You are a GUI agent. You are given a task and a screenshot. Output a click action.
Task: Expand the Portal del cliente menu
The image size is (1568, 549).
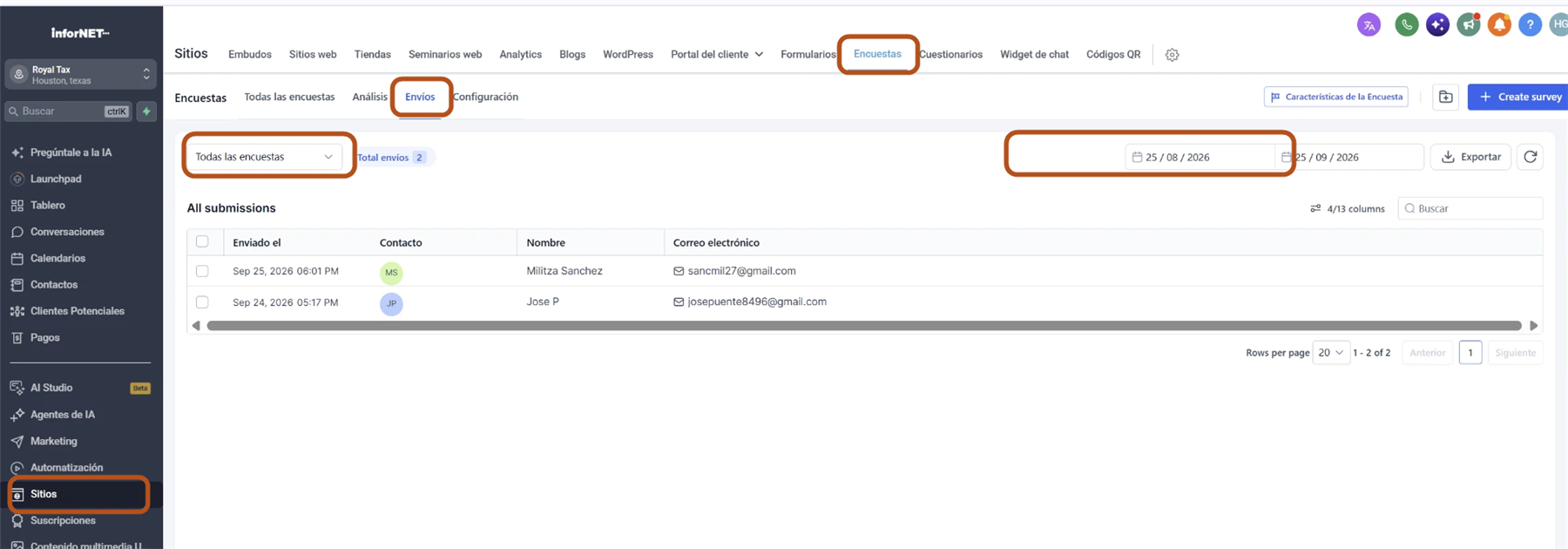coord(717,54)
